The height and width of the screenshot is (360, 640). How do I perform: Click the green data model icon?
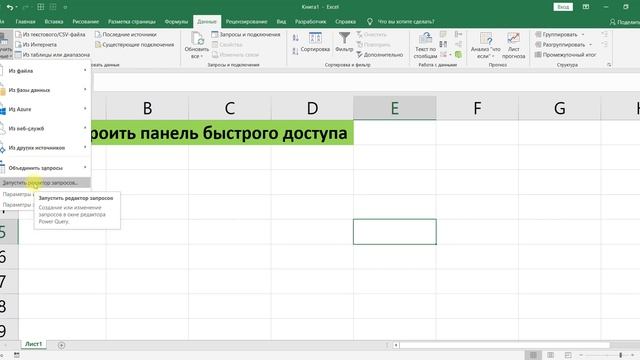pyautogui.click(x=458, y=54)
